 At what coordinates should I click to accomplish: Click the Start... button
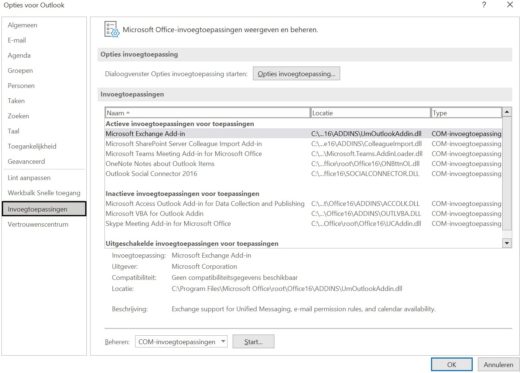(x=253, y=342)
